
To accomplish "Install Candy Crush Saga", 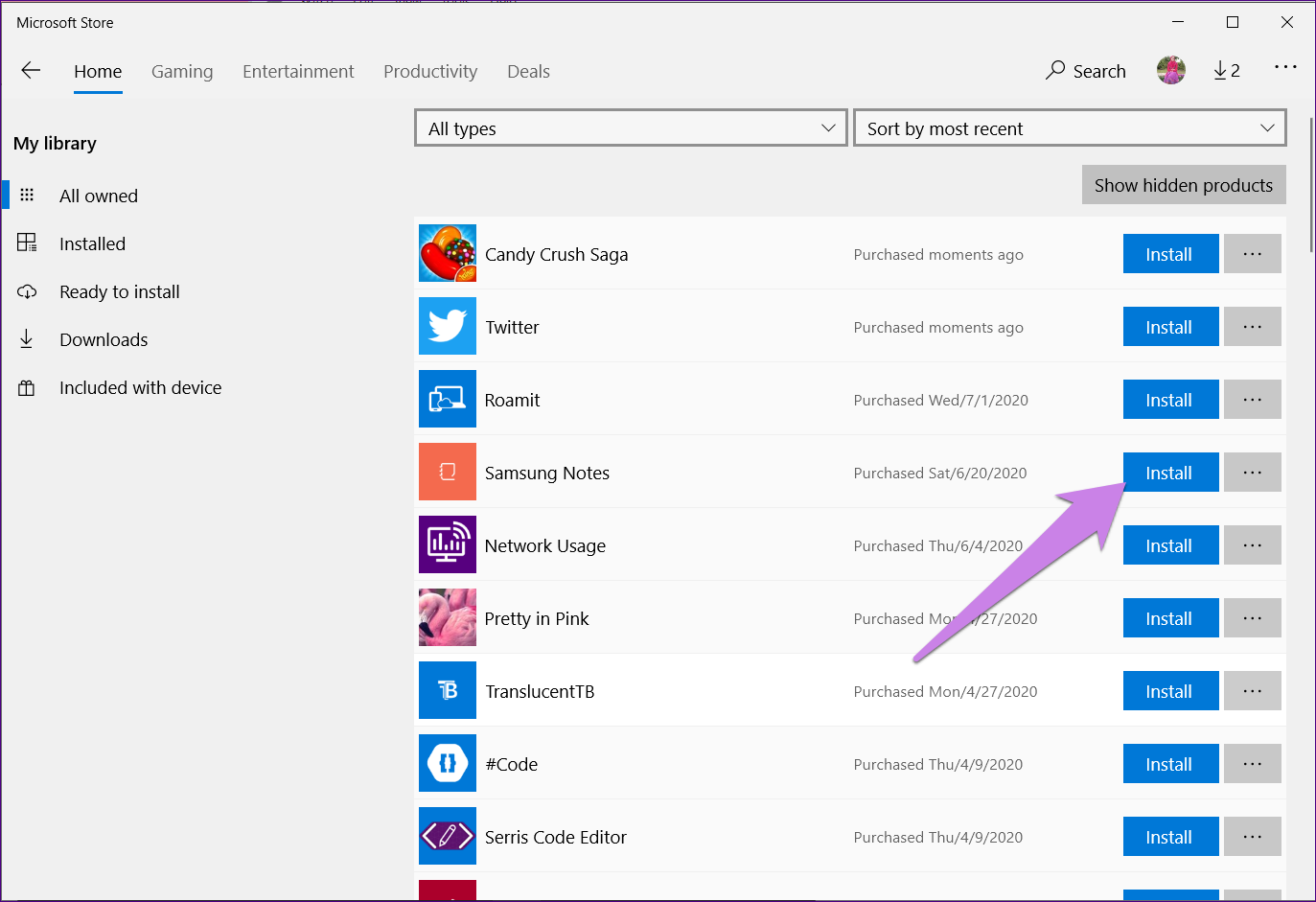I will coord(1170,254).
